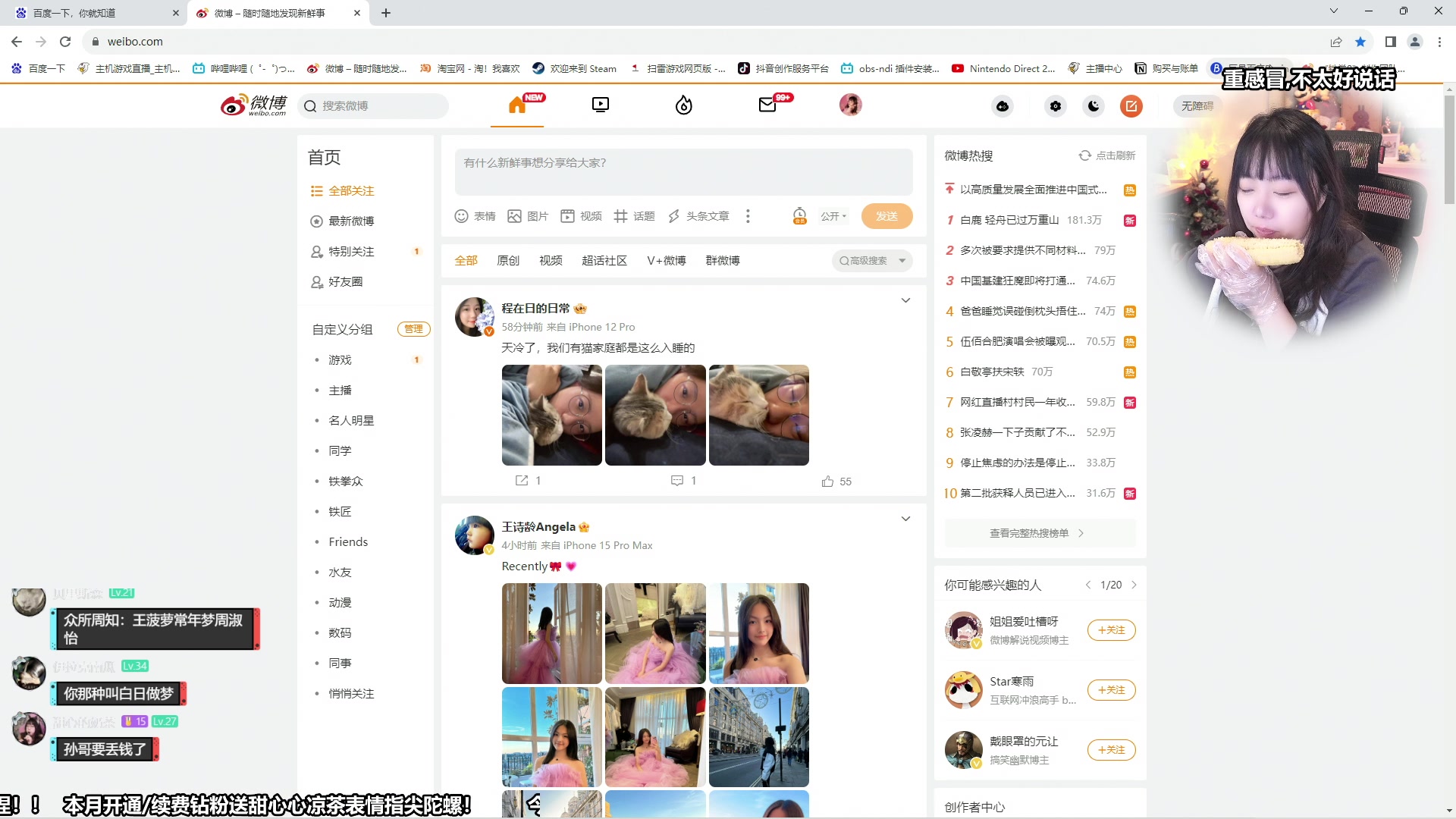
Task: Open the 公开 visibility dropdown
Action: [833, 216]
